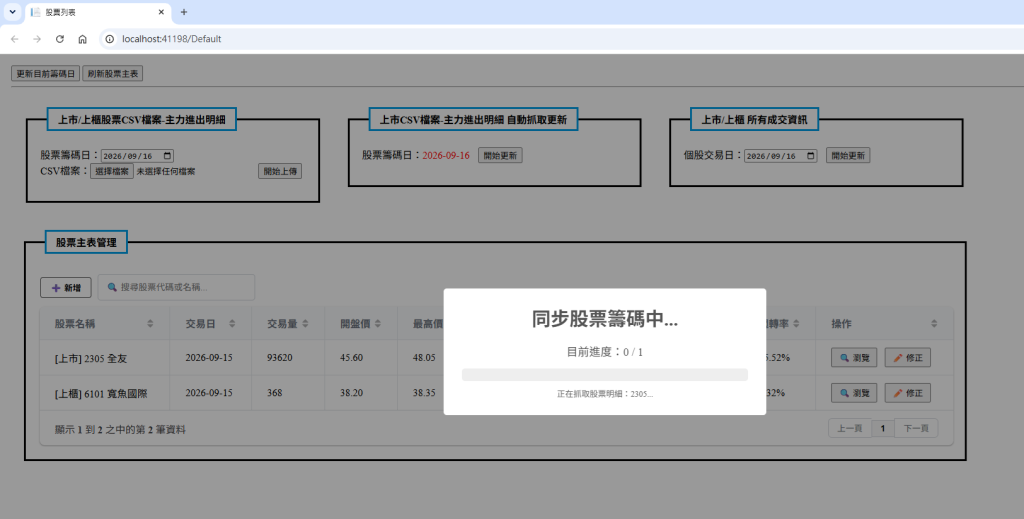Click the browser back arrow

tap(14, 39)
